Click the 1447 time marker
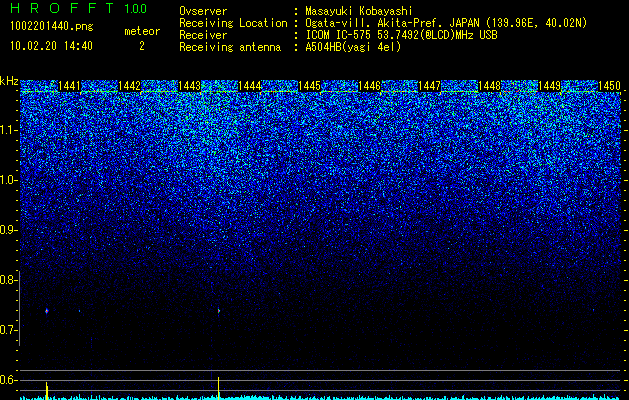The height and width of the screenshot is (400, 629). [x=429, y=86]
